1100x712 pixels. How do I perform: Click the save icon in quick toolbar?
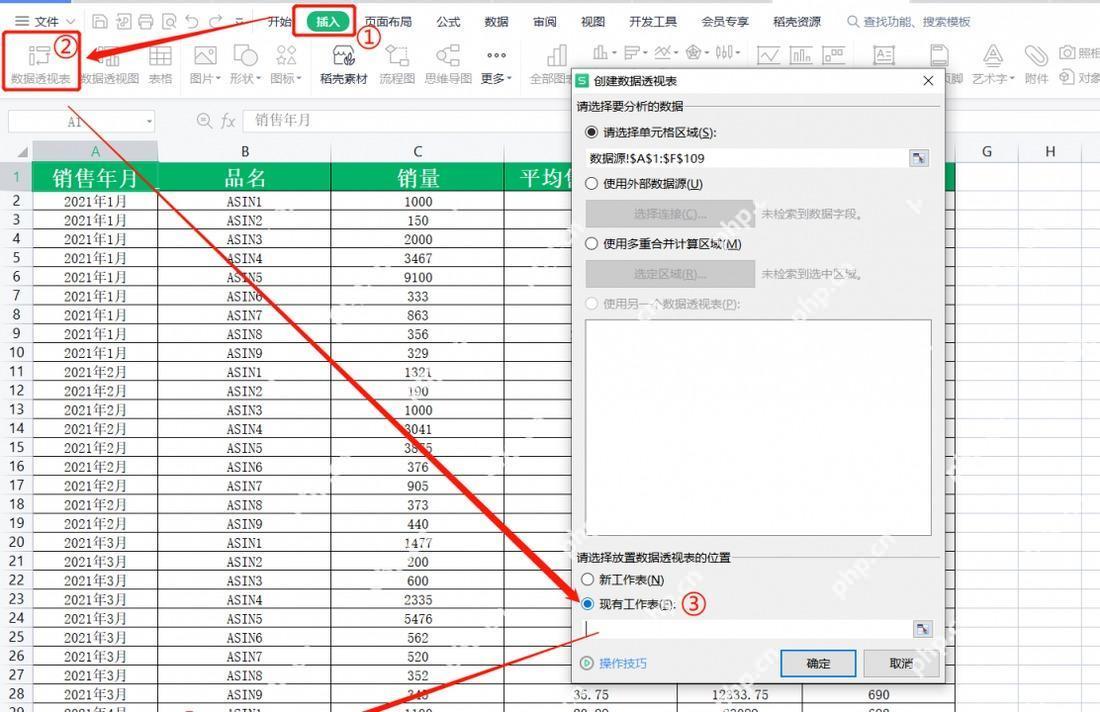(x=100, y=22)
